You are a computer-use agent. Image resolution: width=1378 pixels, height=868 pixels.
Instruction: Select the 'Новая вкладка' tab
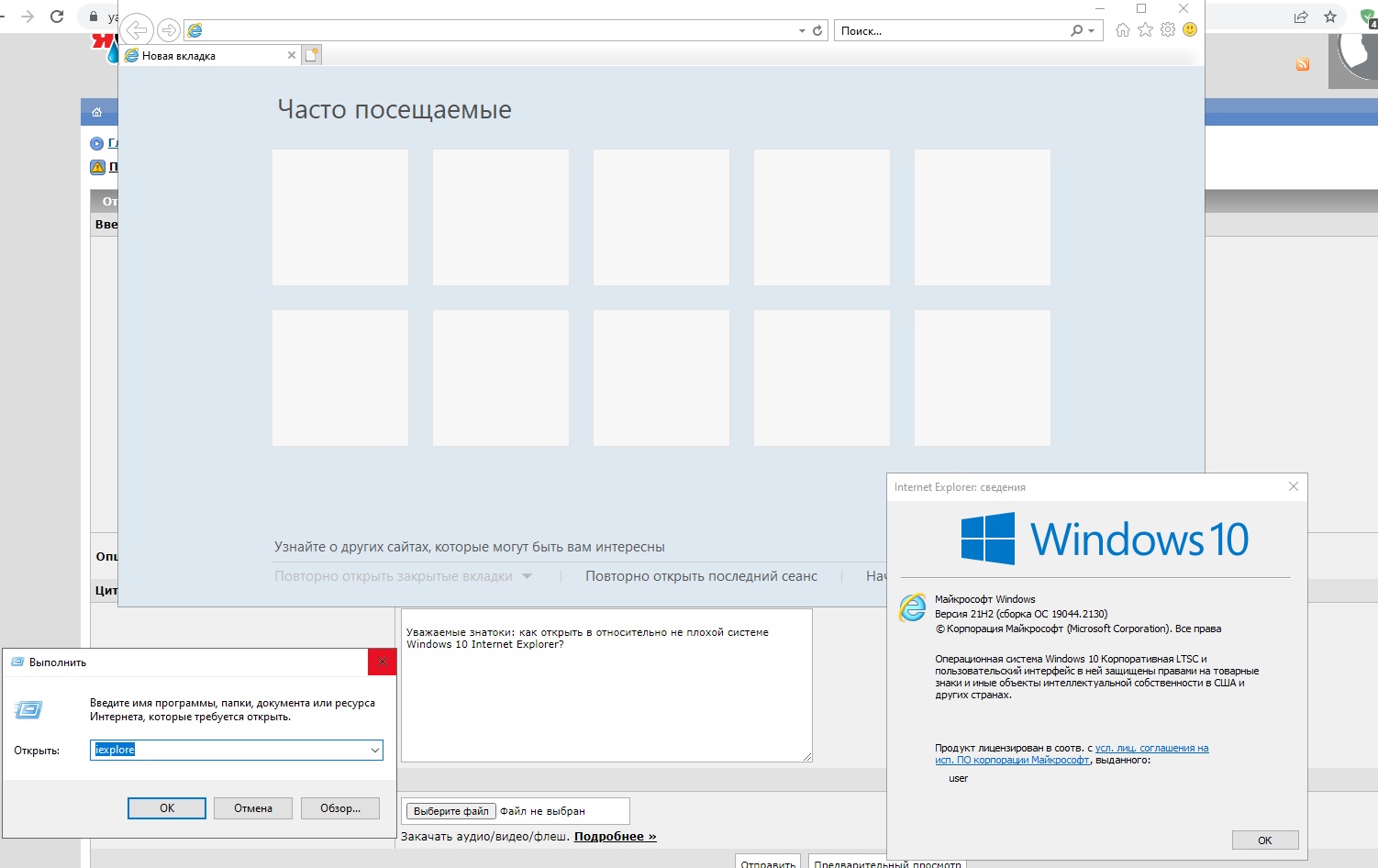click(x=210, y=55)
